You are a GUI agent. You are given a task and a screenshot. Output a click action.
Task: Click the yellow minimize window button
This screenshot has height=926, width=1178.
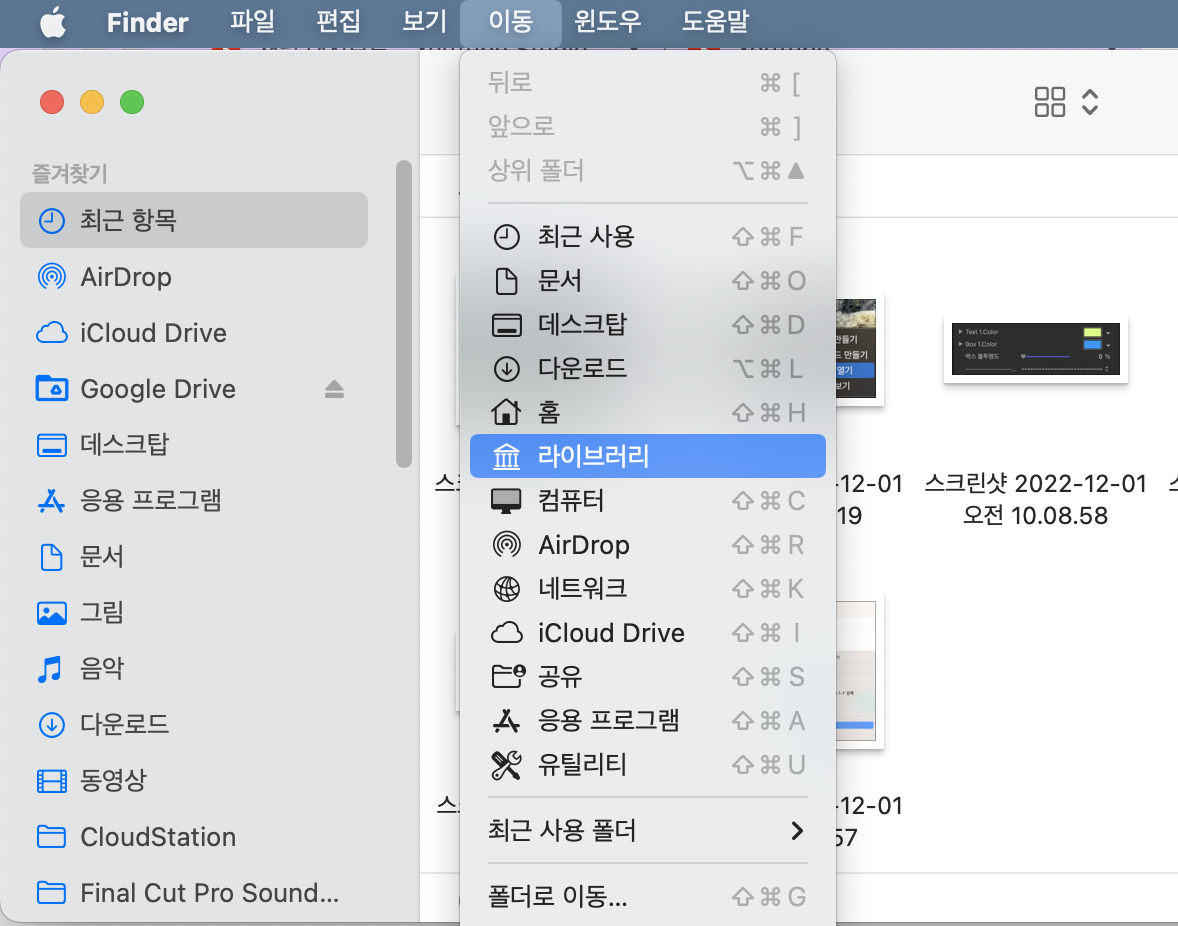tap(92, 102)
